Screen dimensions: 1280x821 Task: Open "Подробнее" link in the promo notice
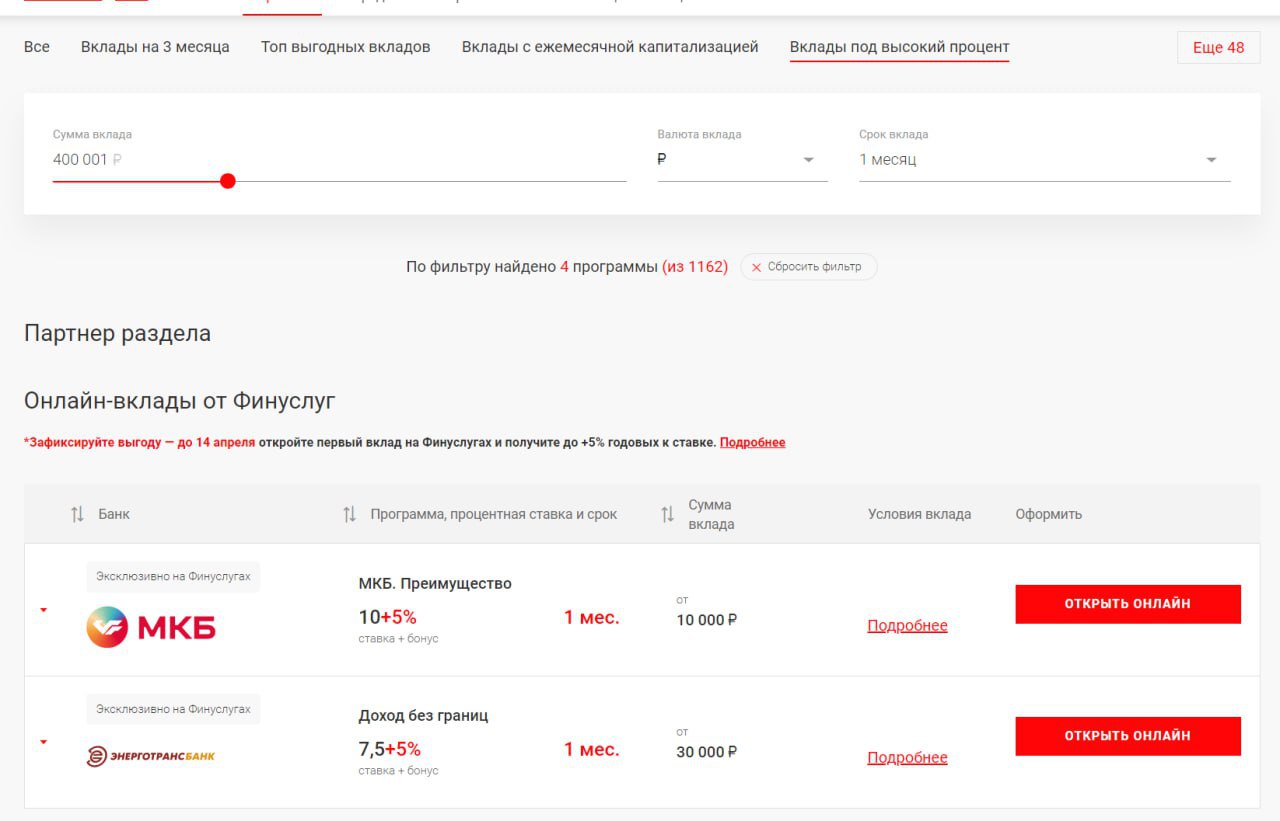[x=752, y=442]
